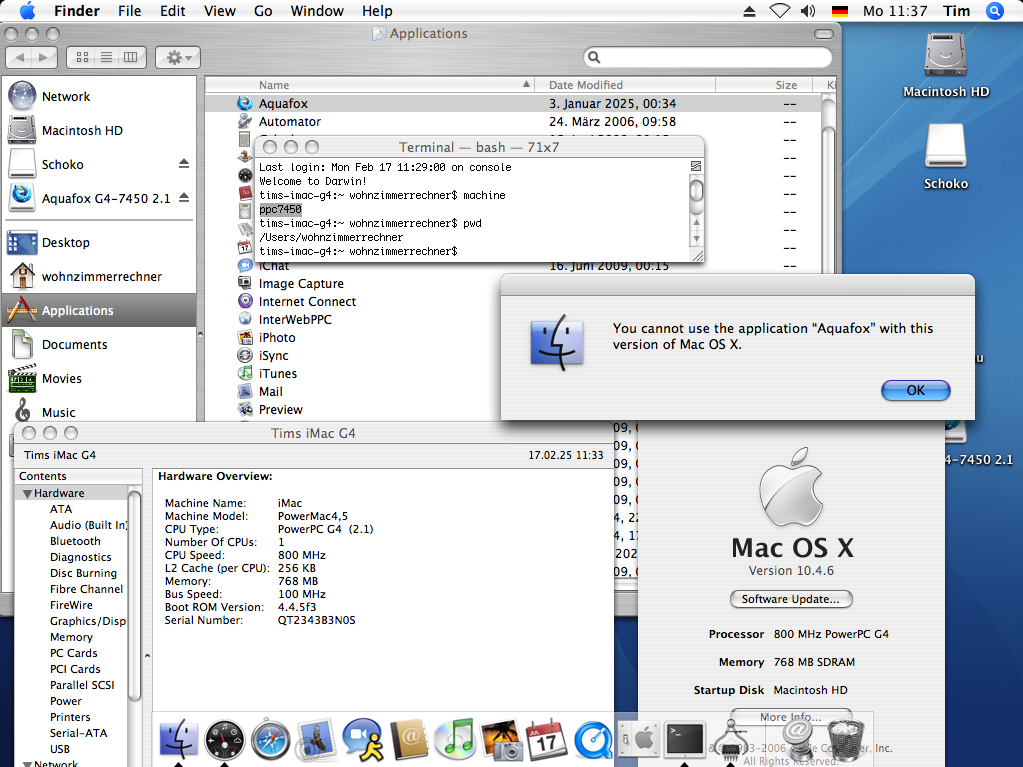1023x767 pixels.
Task: Open Address Book in the Dock
Action: [x=409, y=740]
